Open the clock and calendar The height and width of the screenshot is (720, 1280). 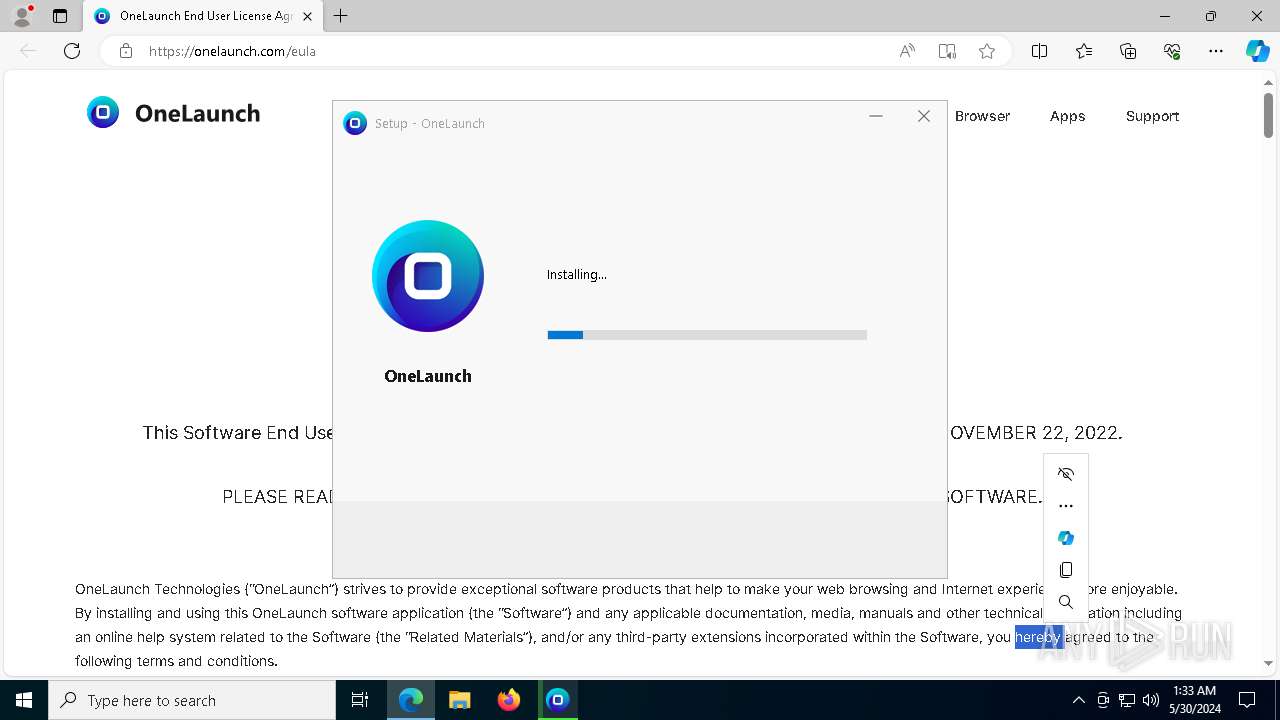tap(1194, 700)
